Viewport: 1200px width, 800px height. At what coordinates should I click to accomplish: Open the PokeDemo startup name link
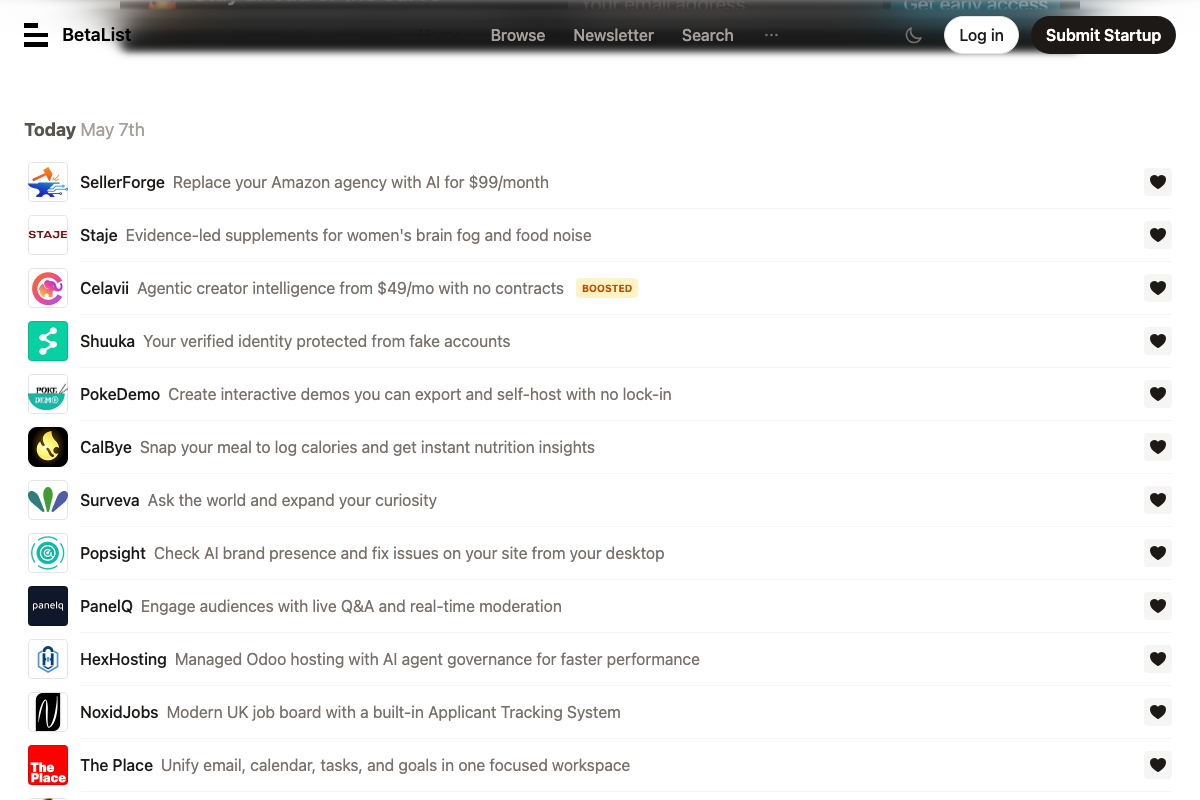coord(120,394)
